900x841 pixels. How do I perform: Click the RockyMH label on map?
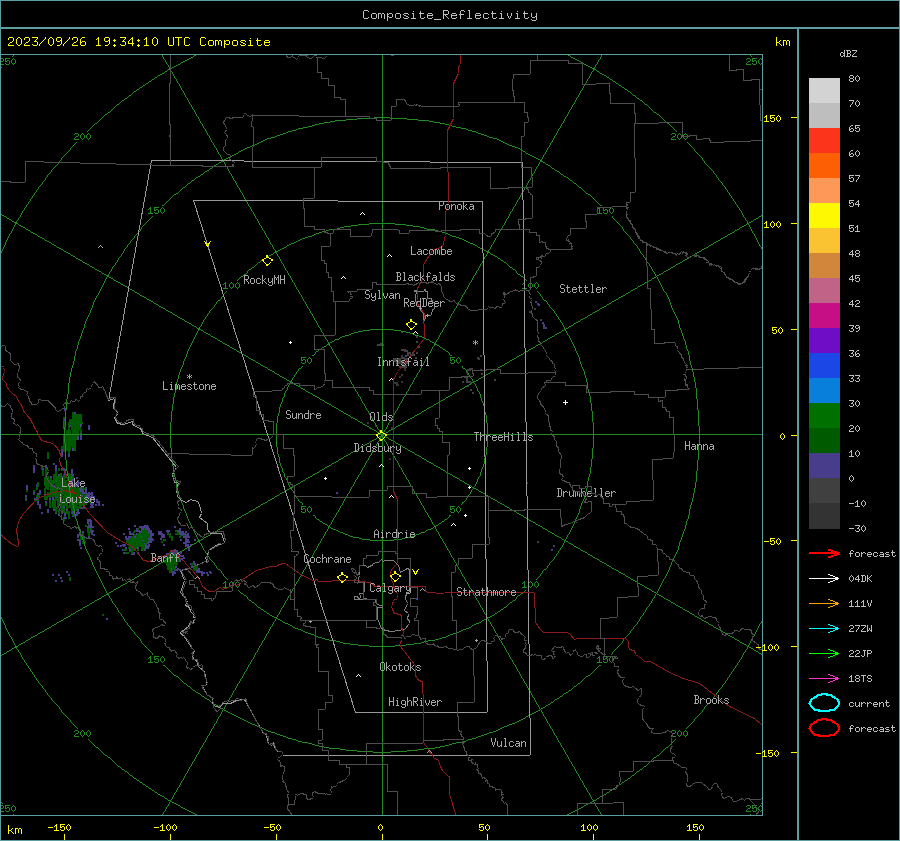coord(264,280)
